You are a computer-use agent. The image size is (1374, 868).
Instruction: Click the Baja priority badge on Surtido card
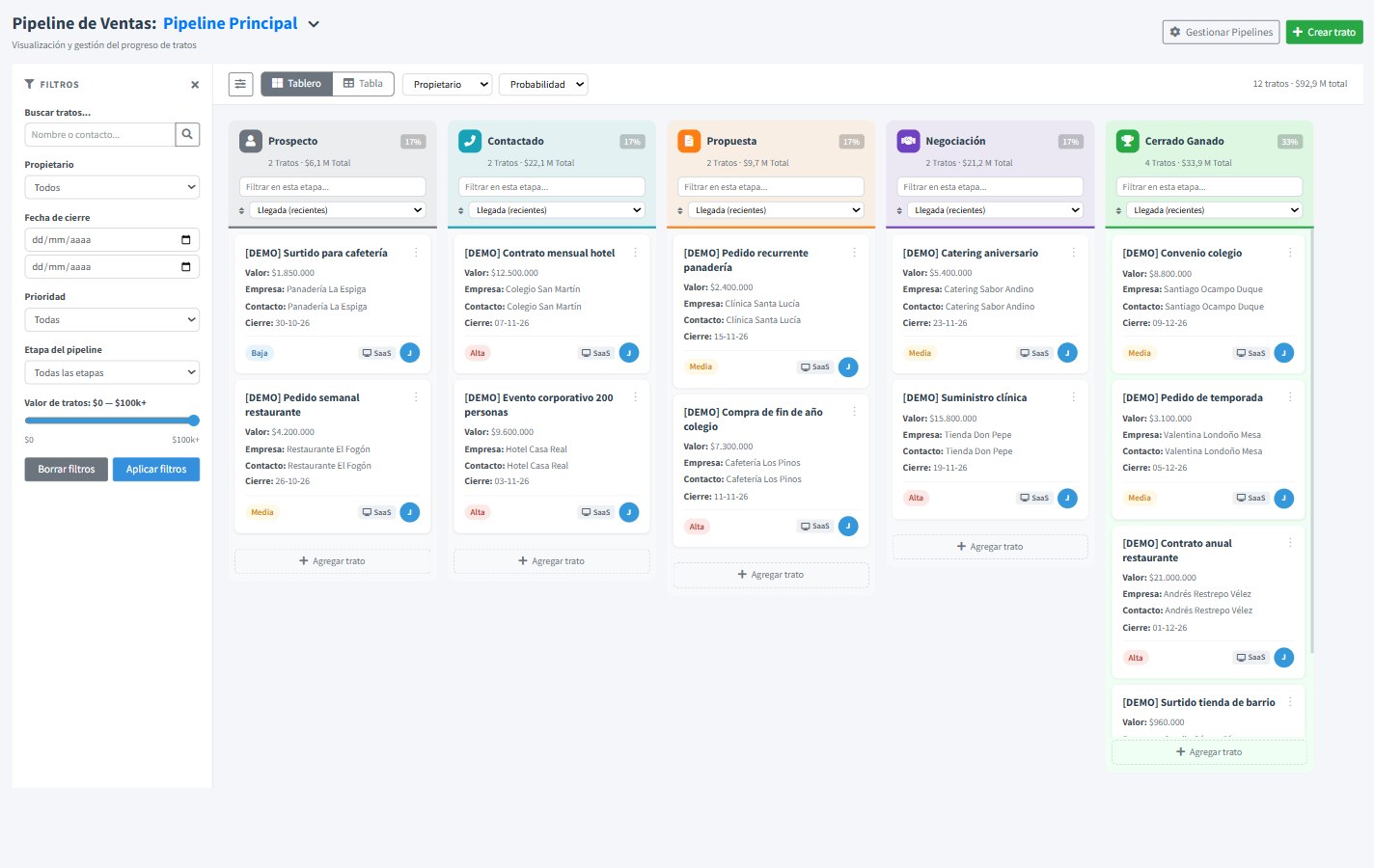pyautogui.click(x=260, y=353)
